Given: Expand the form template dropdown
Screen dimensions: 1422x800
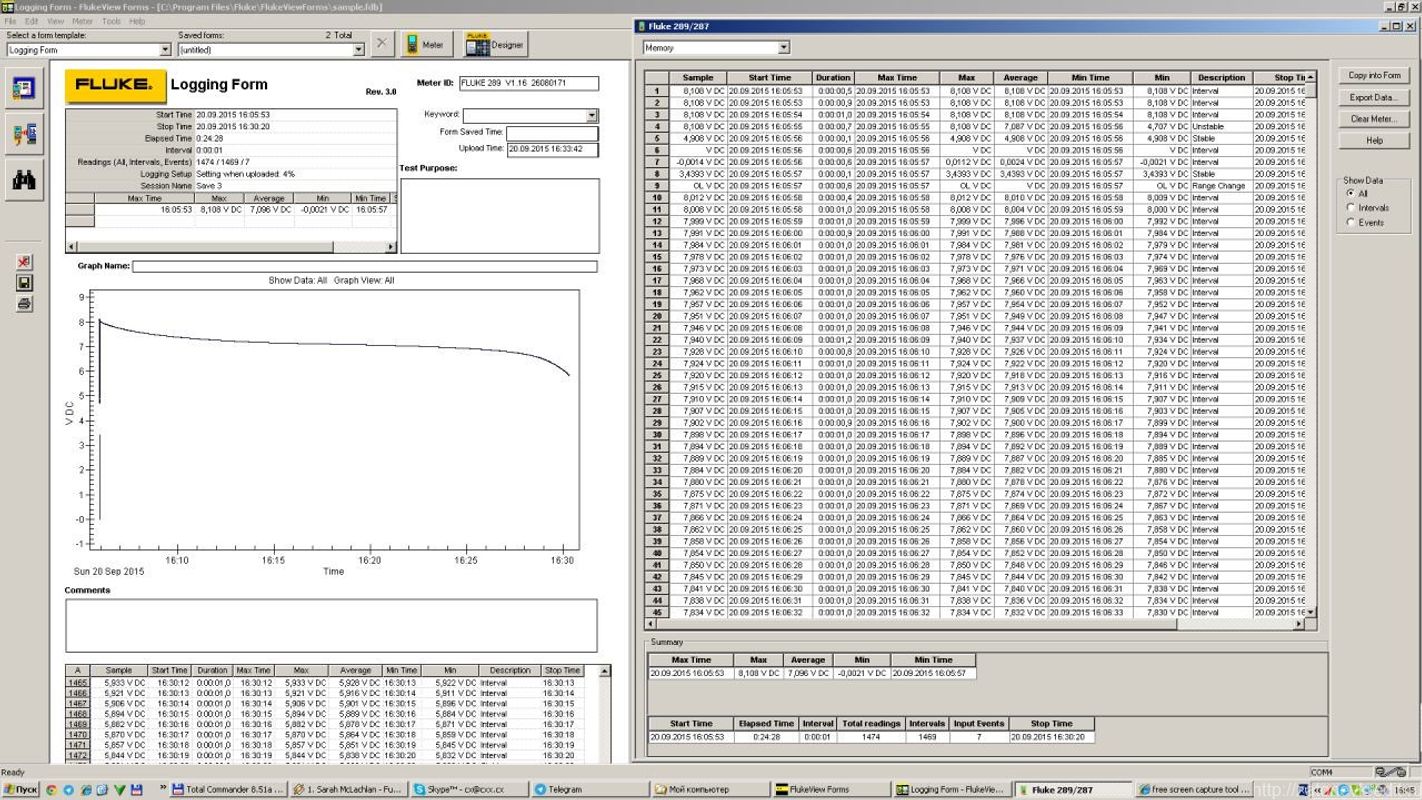Looking at the screenshot, I should click(x=165, y=50).
